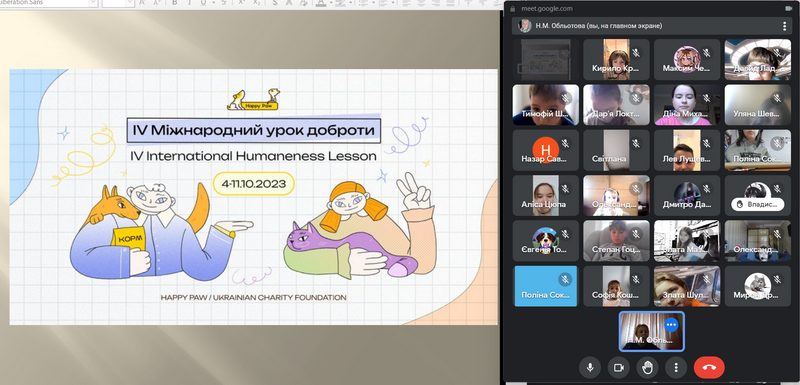Click the name label Аліса Цюпа
Screen dimensions: 800x385
[x=543, y=204]
